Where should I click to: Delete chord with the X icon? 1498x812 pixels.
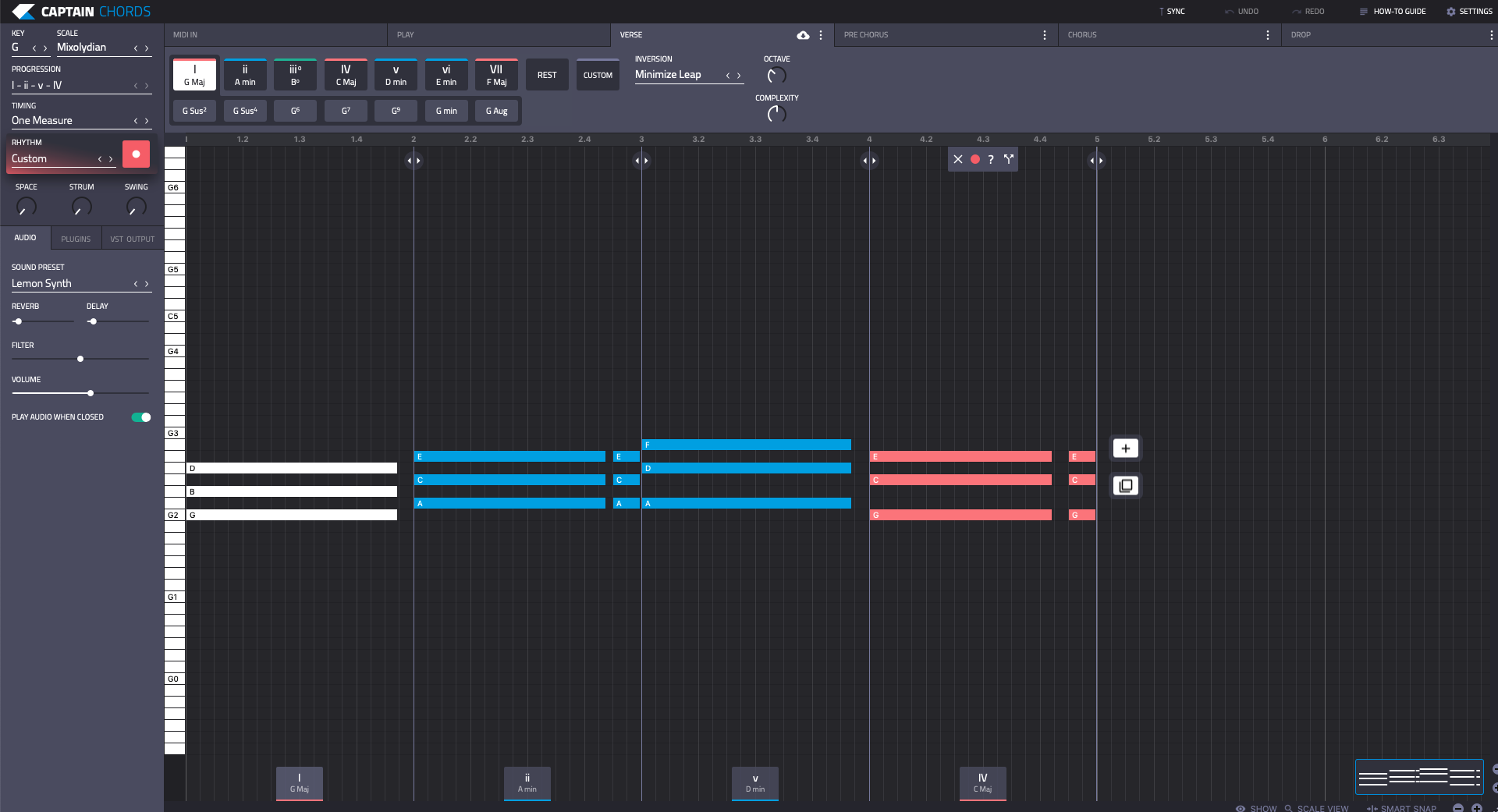click(958, 159)
